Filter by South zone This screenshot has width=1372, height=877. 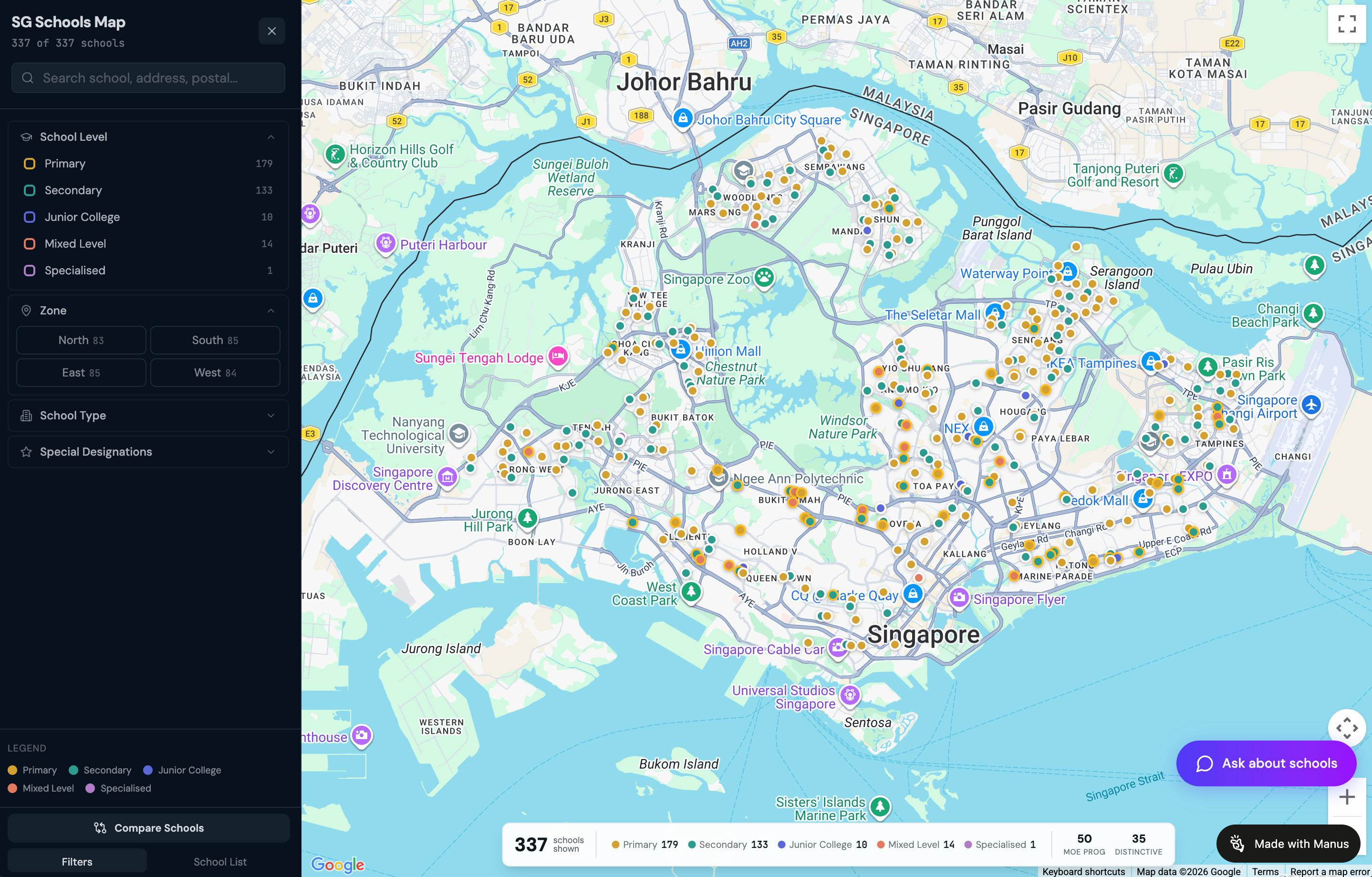pyautogui.click(x=215, y=340)
